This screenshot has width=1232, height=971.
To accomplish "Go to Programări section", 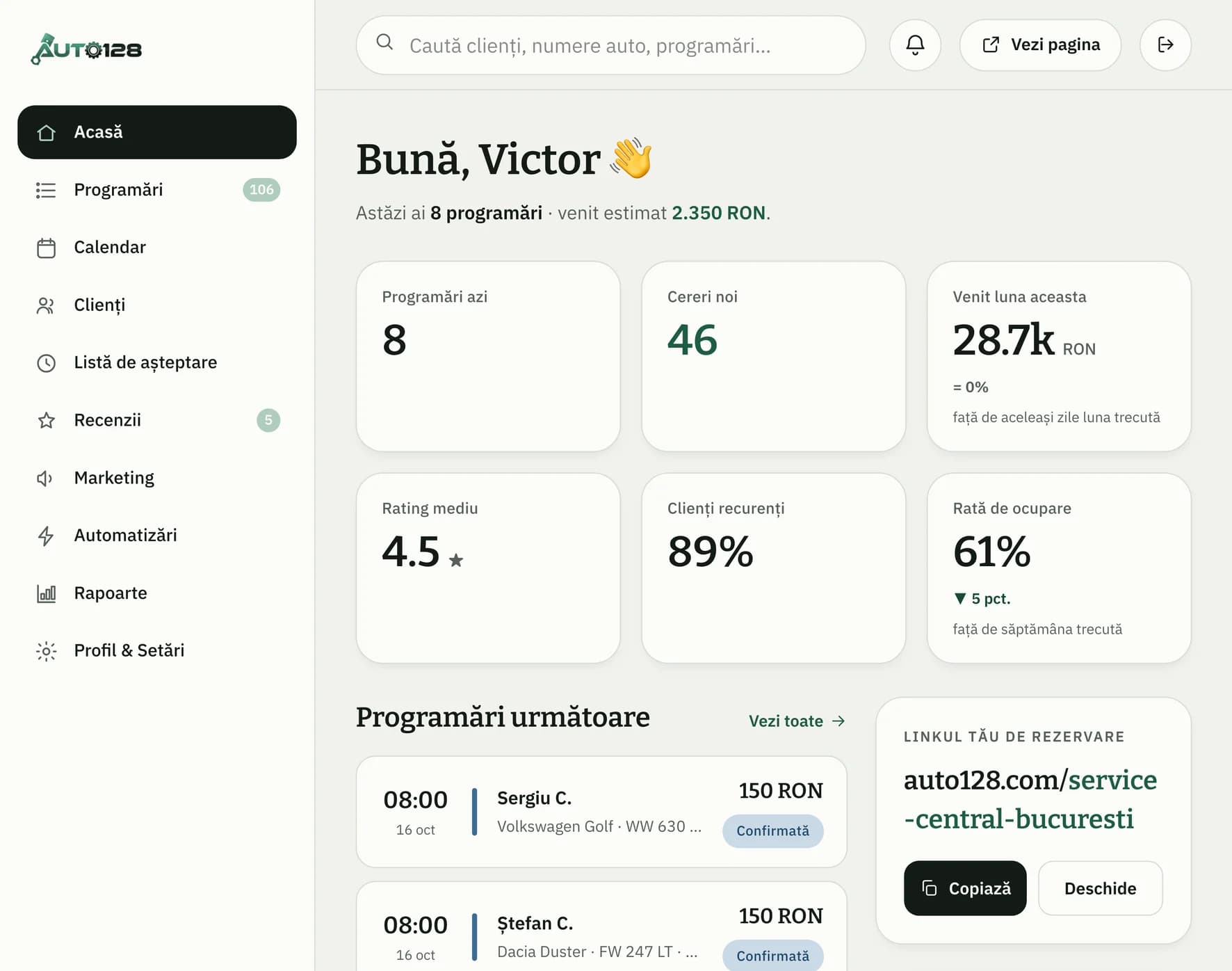I will (157, 190).
